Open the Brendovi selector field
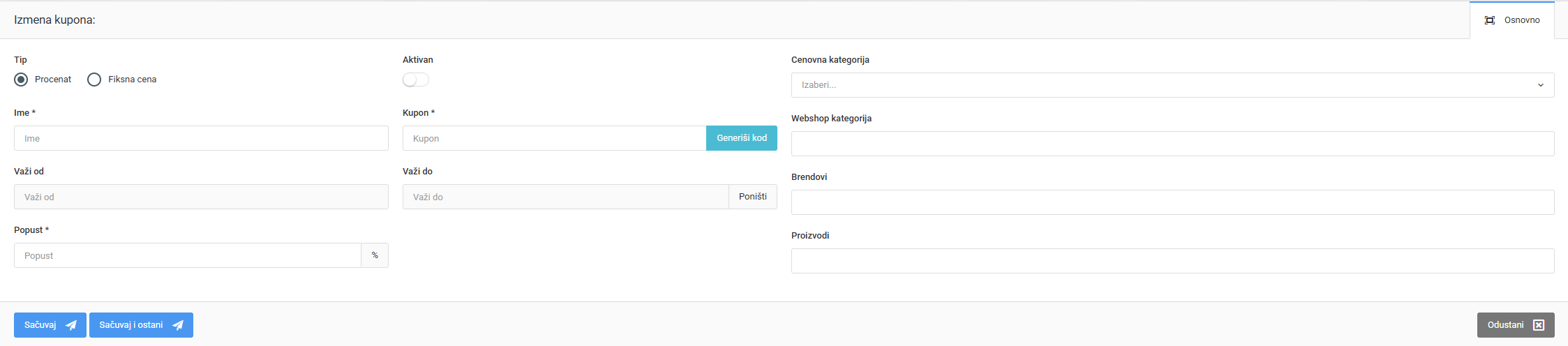The height and width of the screenshot is (346, 1568). 1172,202
